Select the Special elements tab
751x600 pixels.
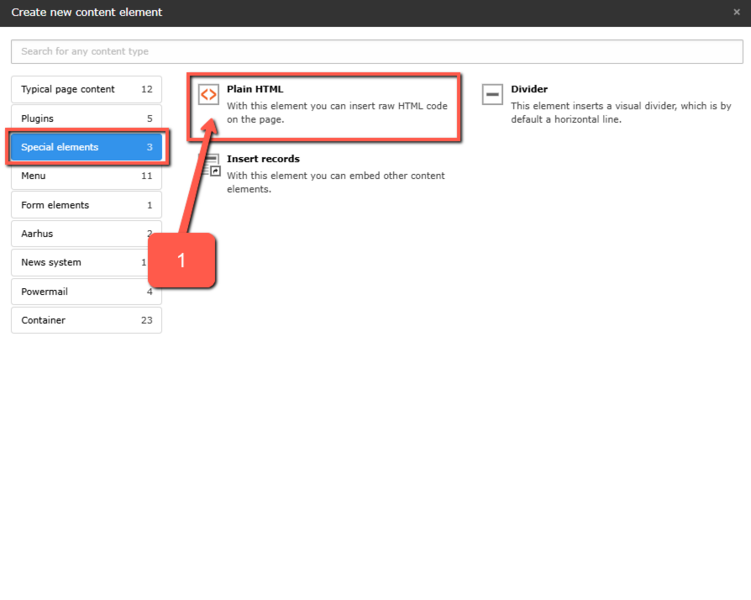(86, 147)
